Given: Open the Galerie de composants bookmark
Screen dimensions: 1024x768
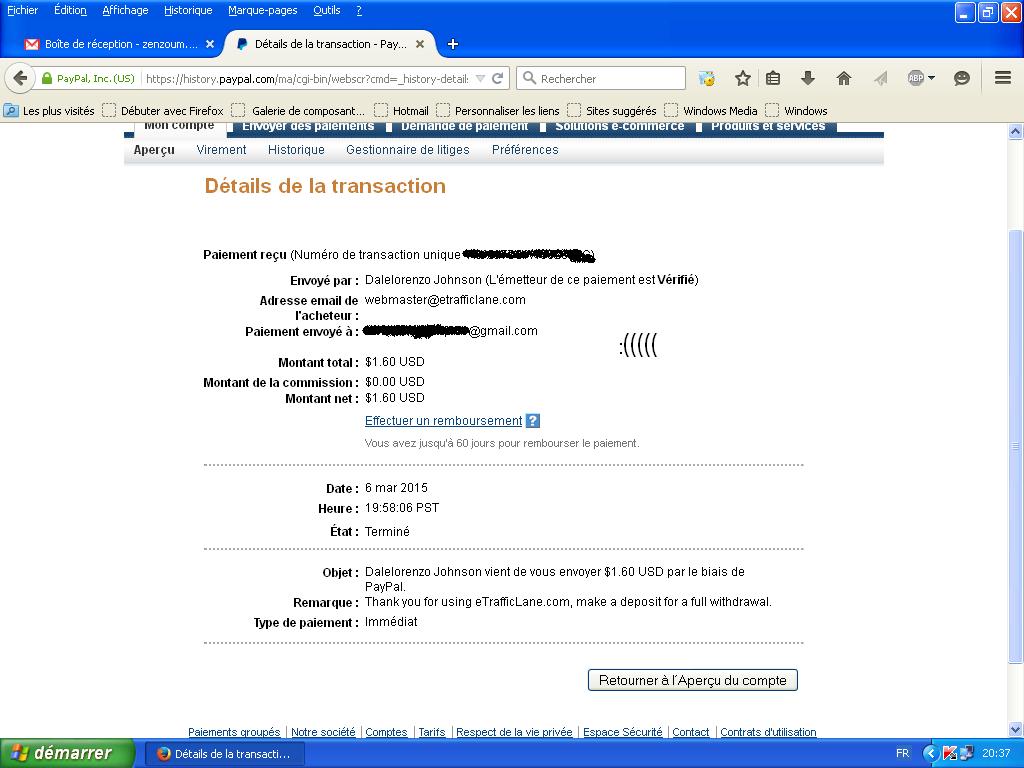Looking at the screenshot, I should tap(299, 111).
